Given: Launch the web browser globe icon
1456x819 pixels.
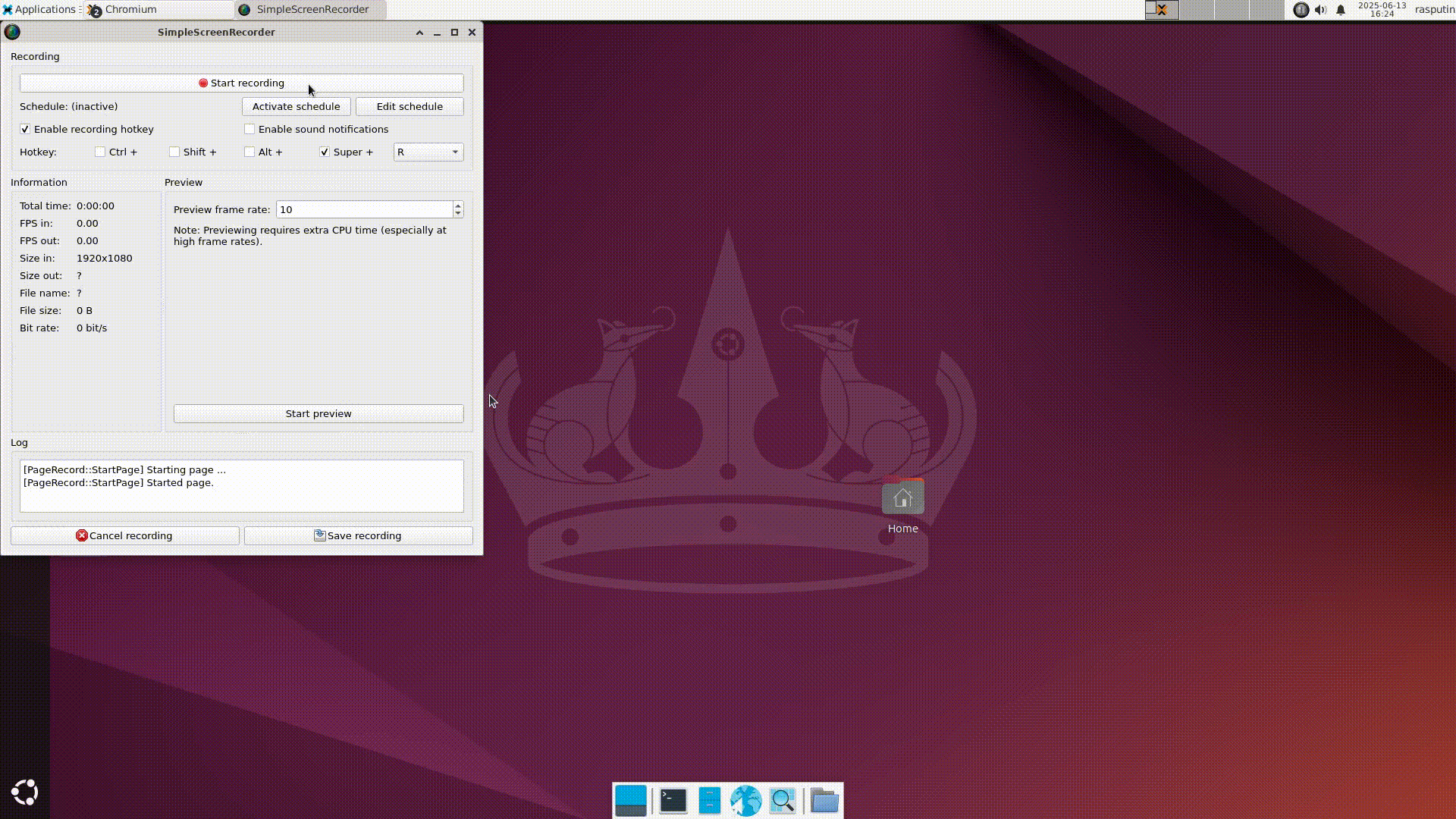Looking at the screenshot, I should (x=745, y=801).
